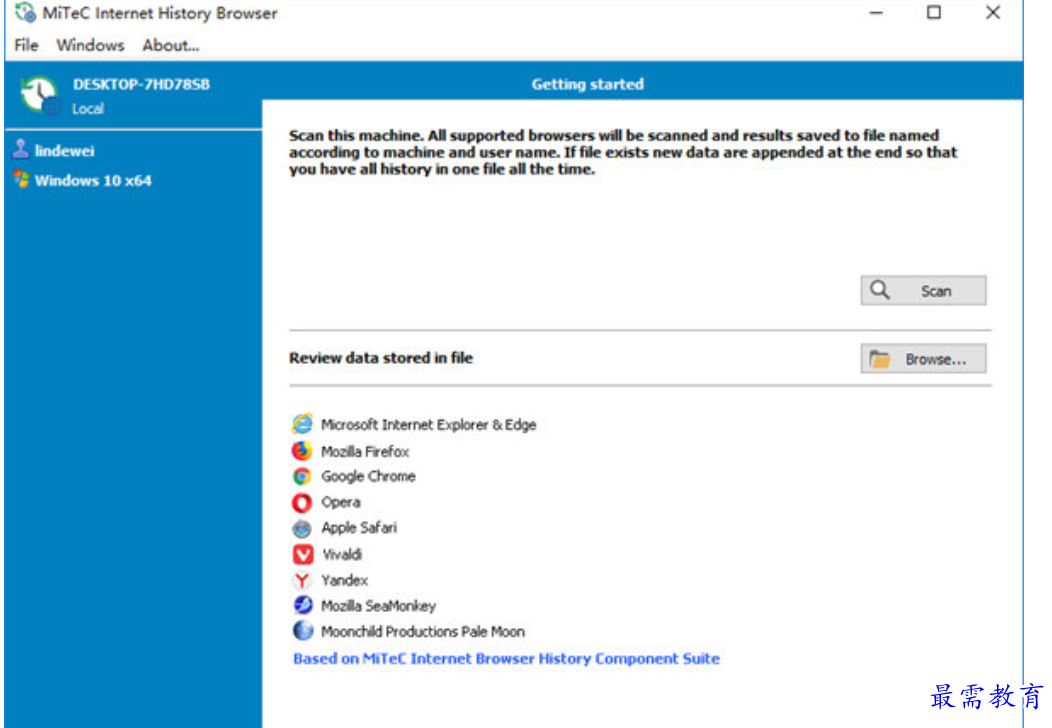Click the Review data stored in file label

tap(380, 358)
